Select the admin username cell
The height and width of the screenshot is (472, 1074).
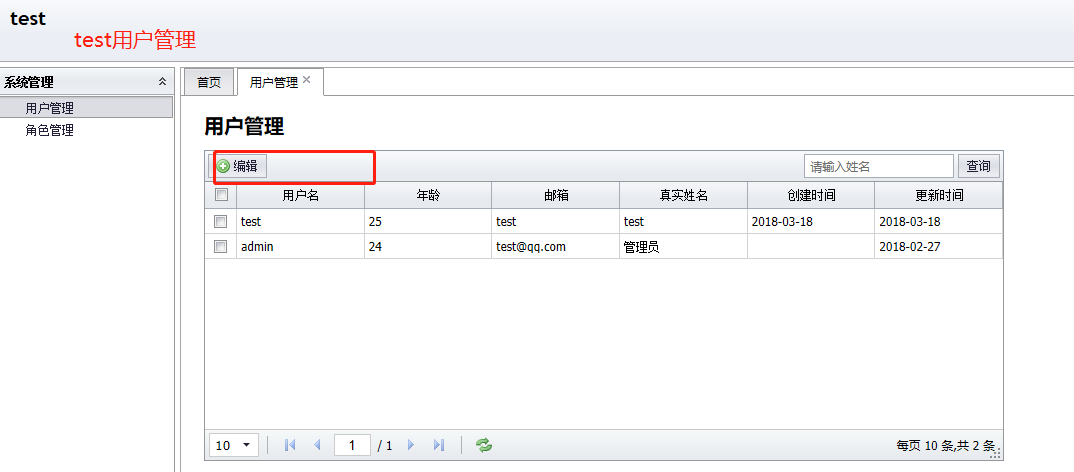pyautogui.click(x=301, y=247)
